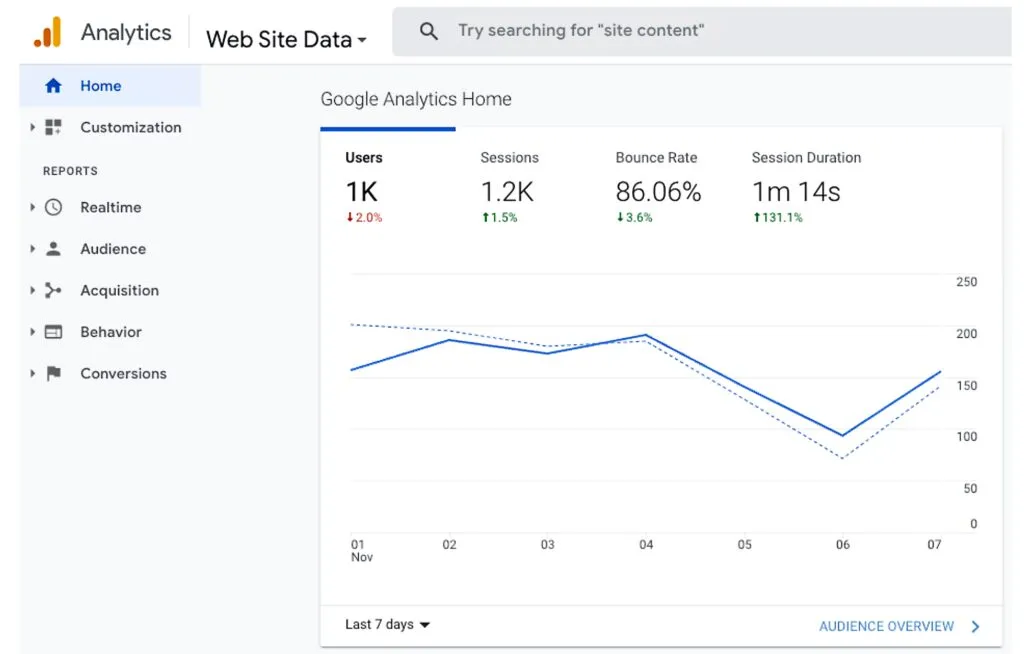Screen dimensions: 1024x654
Task: Click the 01 Nov axis label
Action: tap(361, 551)
